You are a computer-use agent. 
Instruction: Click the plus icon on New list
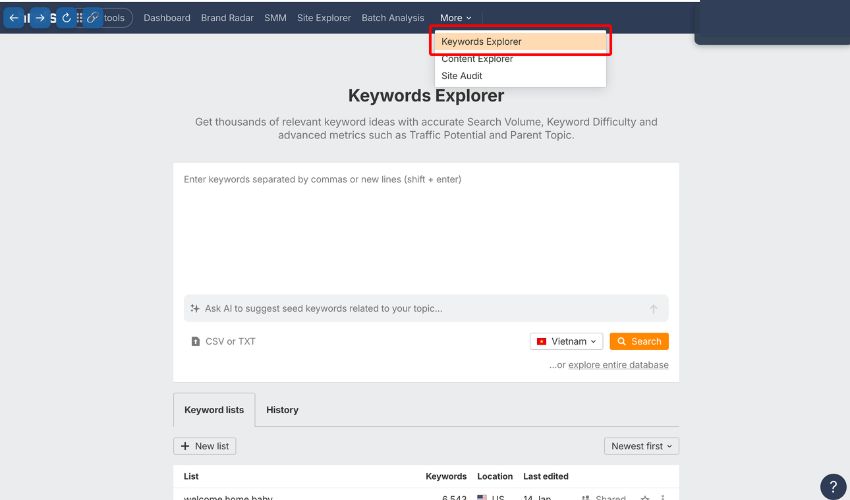[185, 446]
